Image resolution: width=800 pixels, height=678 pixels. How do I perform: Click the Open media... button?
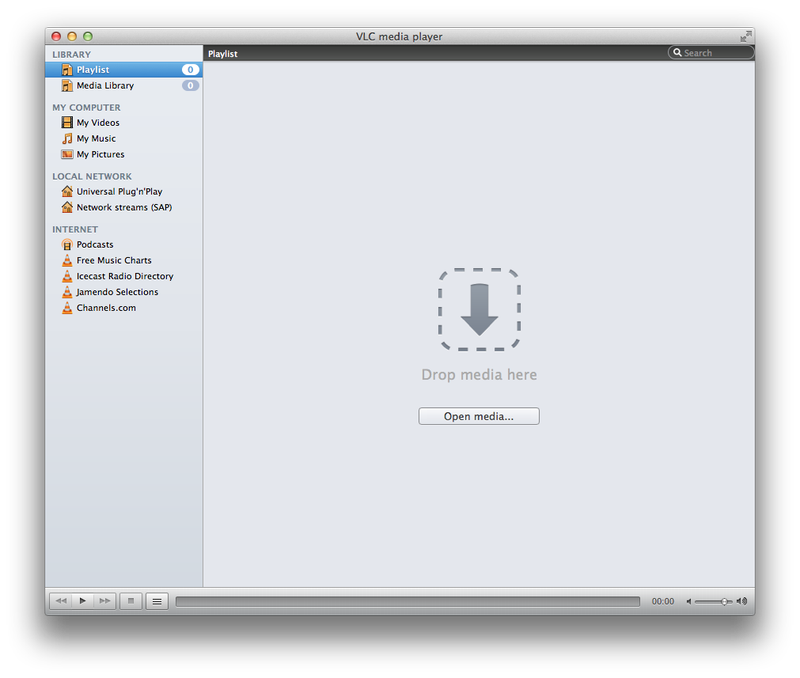(x=479, y=416)
